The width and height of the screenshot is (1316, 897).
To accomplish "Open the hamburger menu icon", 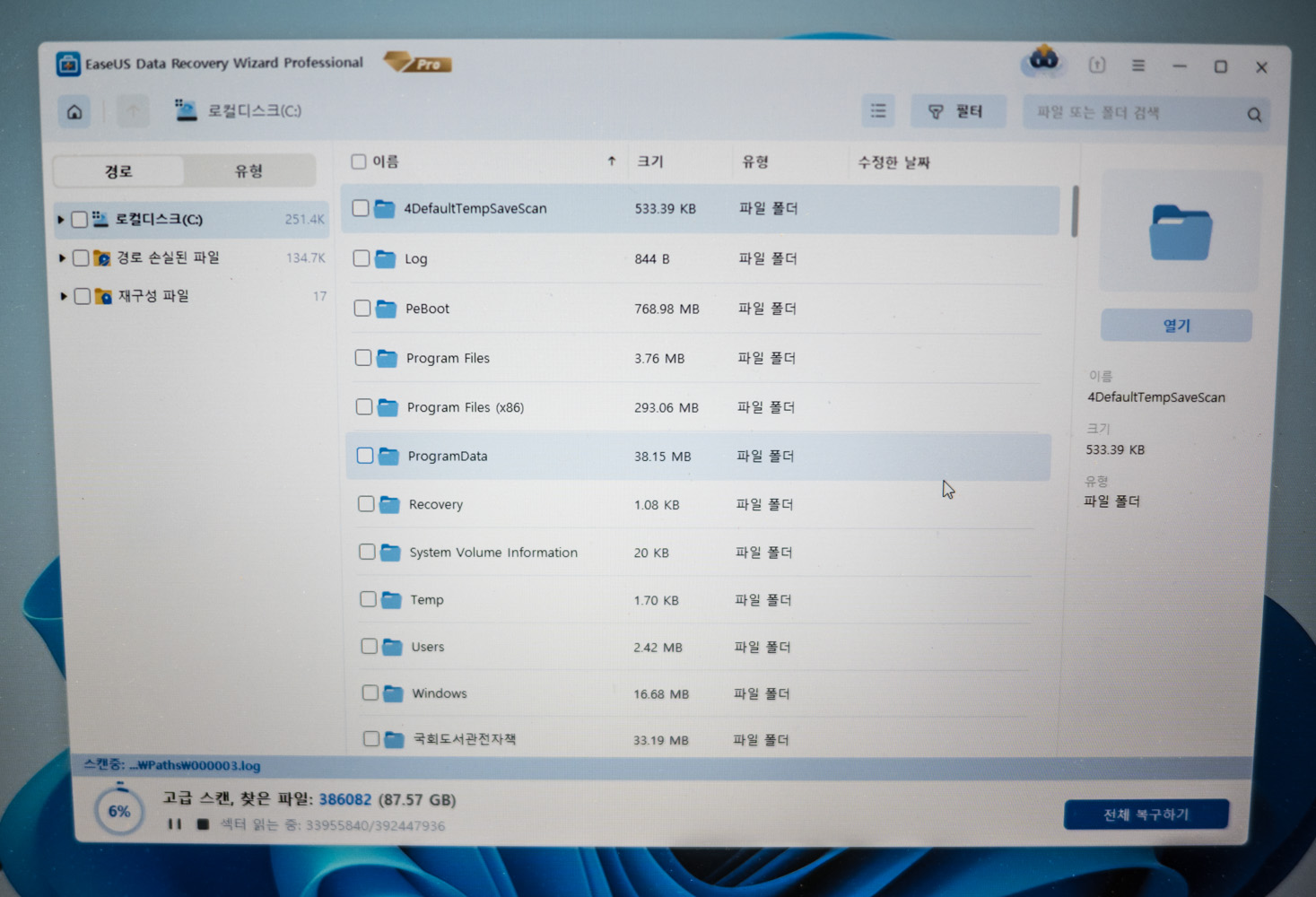I will [x=1138, y=65].
